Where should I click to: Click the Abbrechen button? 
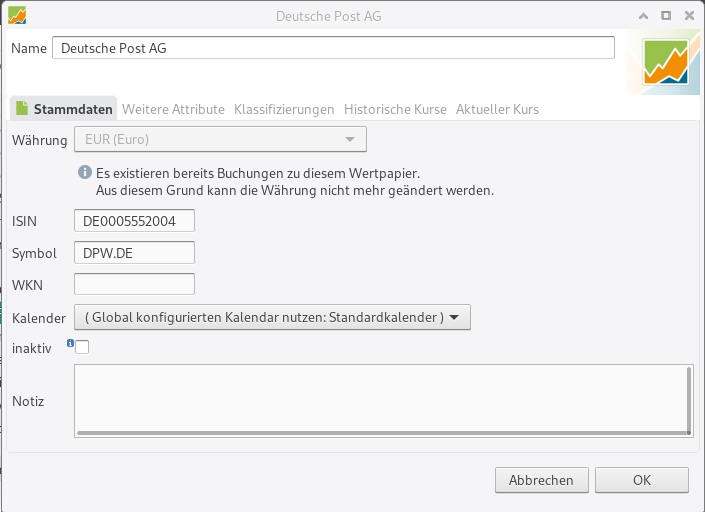point(542,480)
